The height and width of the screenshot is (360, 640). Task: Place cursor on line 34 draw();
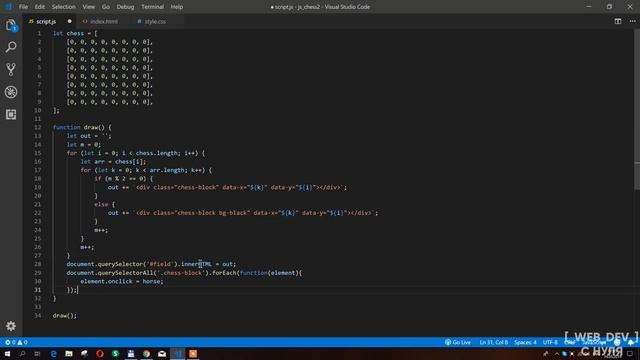coord(64,316)
